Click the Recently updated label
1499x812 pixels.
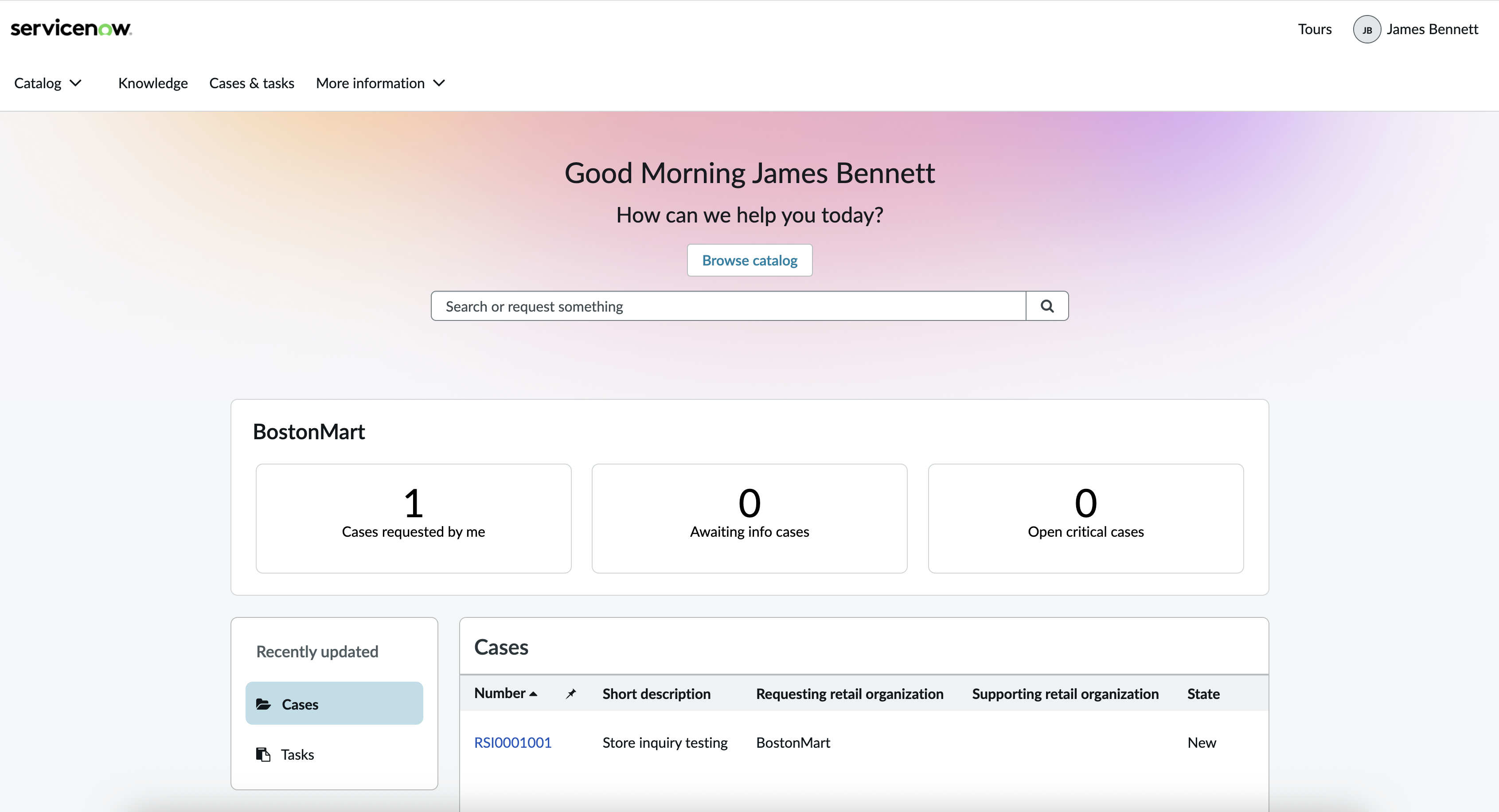317,652
